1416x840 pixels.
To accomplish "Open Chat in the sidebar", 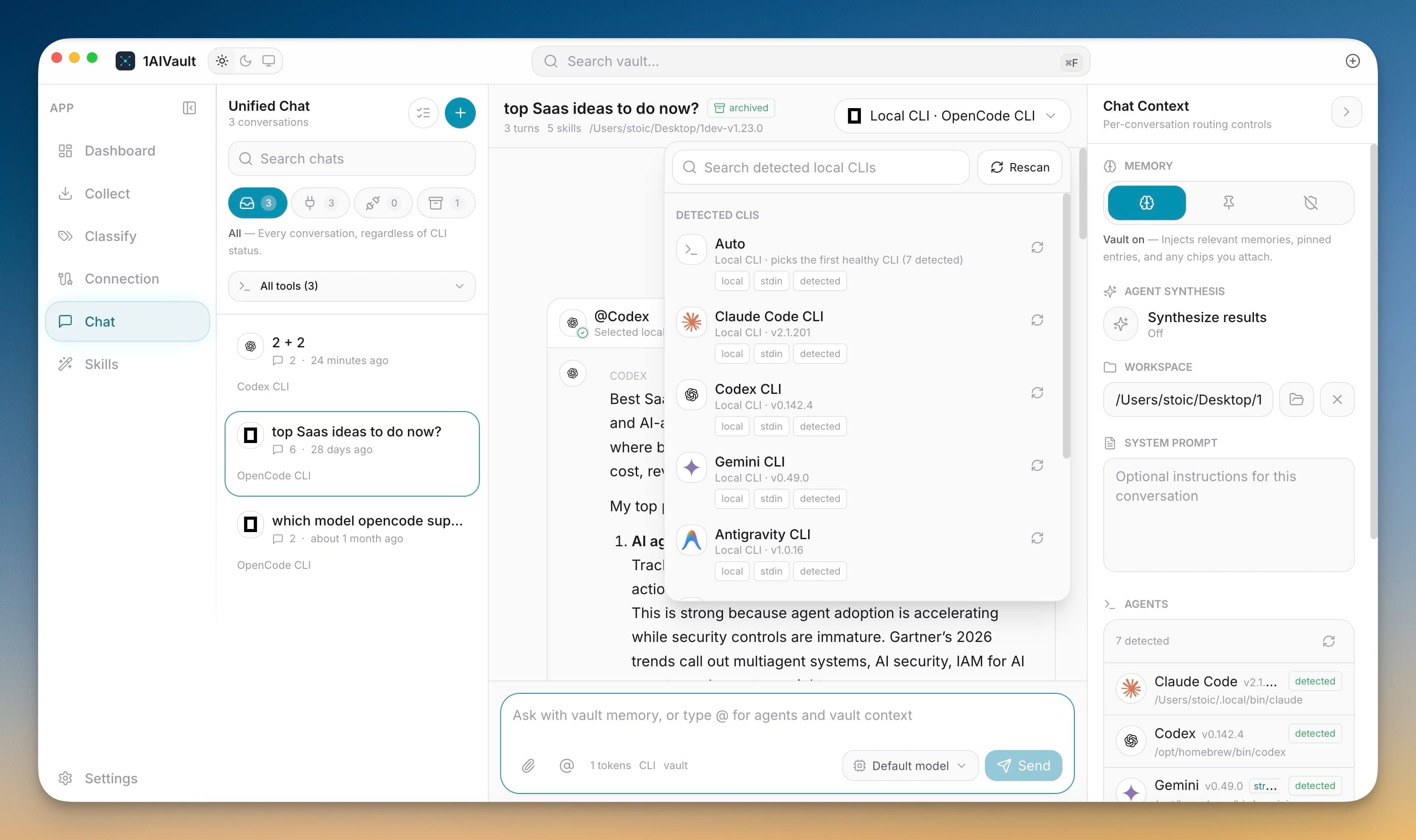I will 127,322.
